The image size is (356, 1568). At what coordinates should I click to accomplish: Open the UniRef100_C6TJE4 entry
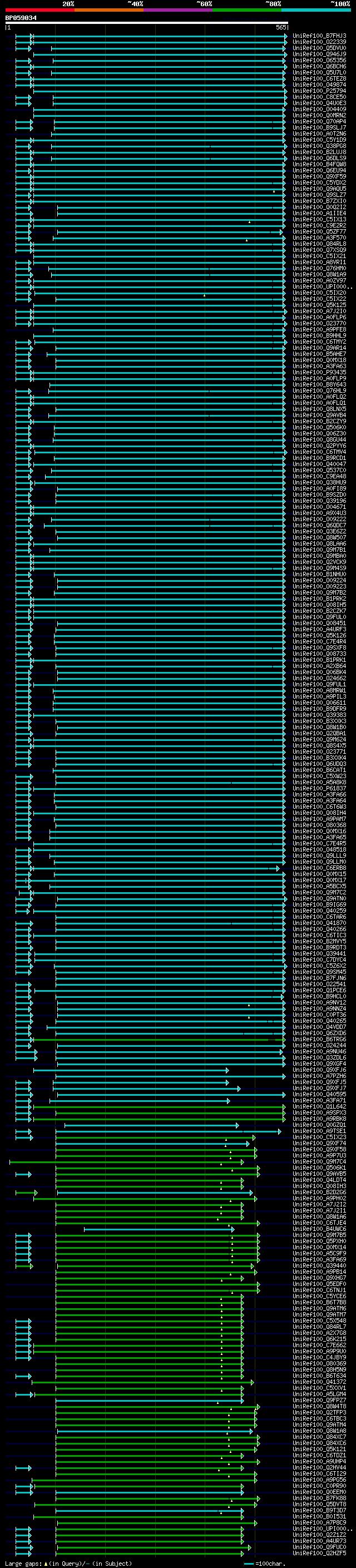click(x=319, y=1223)
